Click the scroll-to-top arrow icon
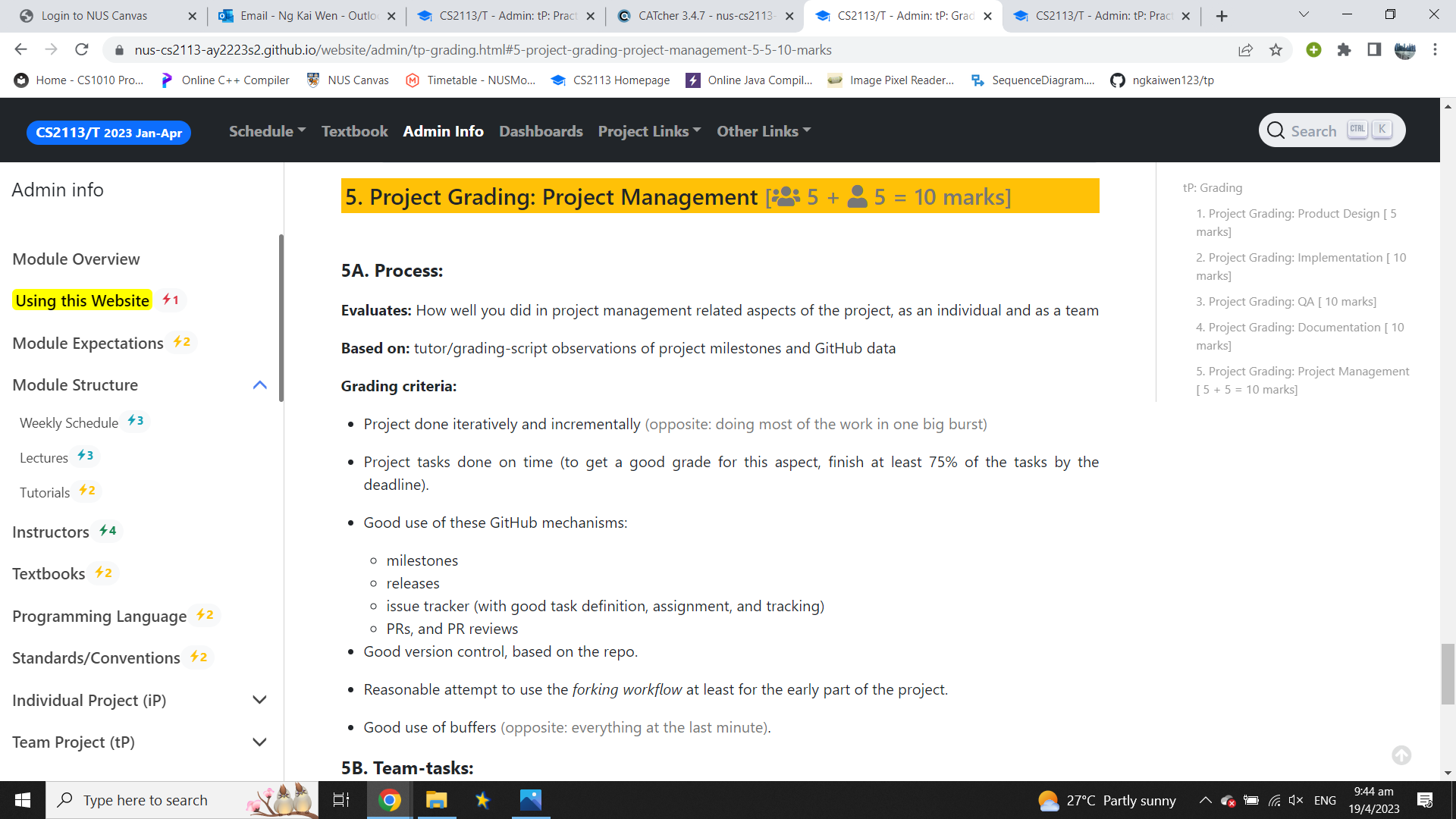This screenshot has height=819, width=1456. 1401,755
